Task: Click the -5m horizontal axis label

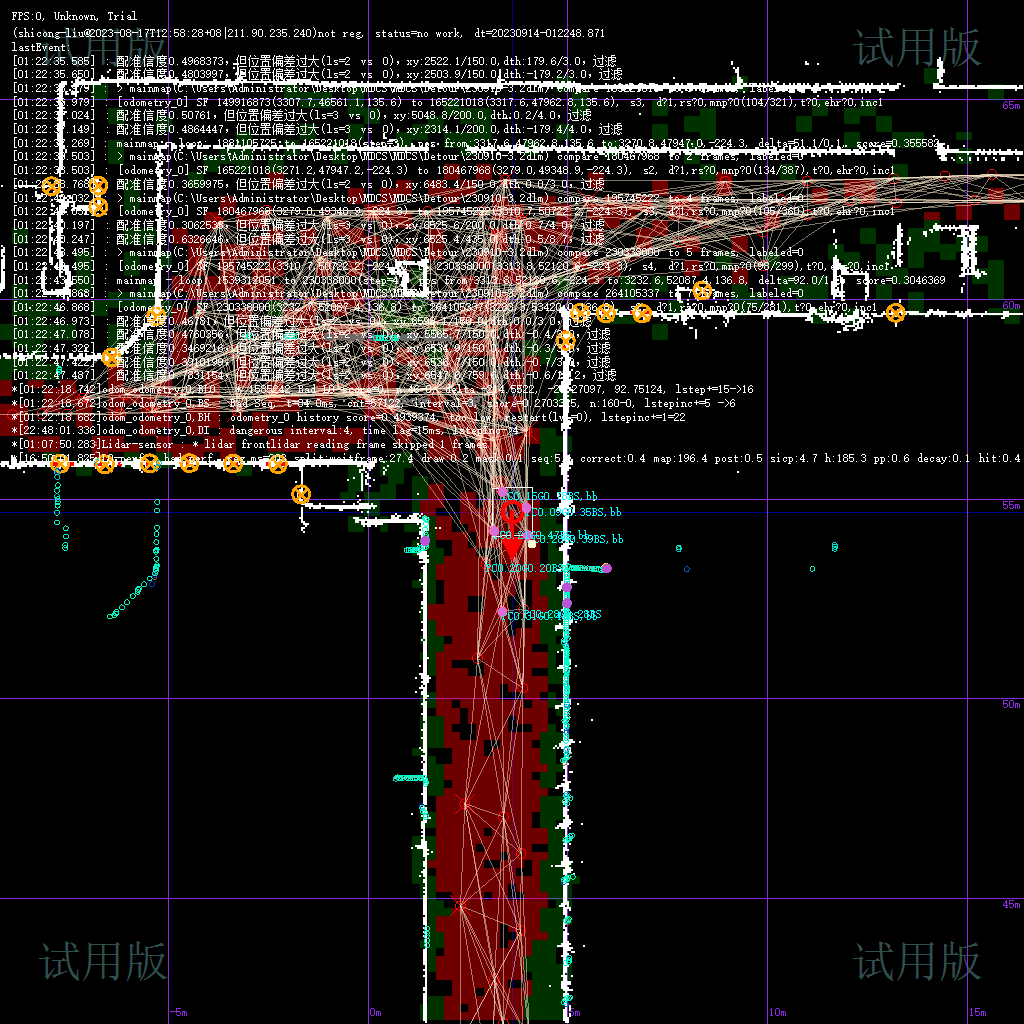Action: (177, 1012)
